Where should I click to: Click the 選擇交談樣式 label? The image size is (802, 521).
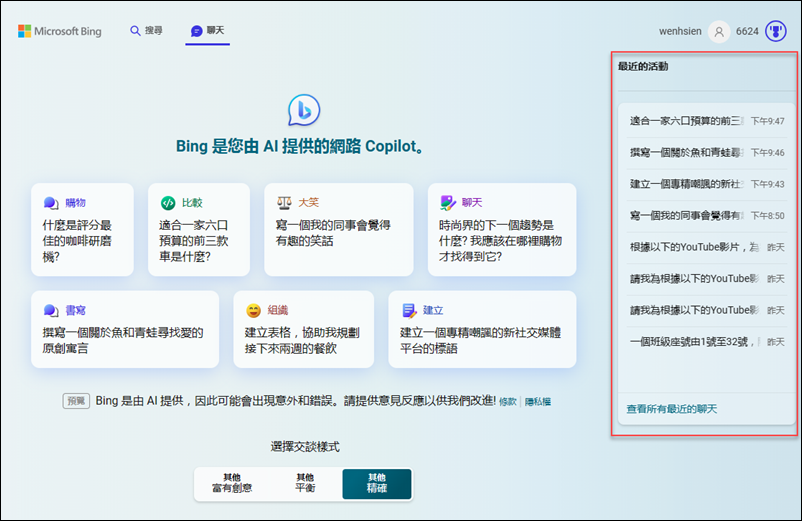[305, 447]
